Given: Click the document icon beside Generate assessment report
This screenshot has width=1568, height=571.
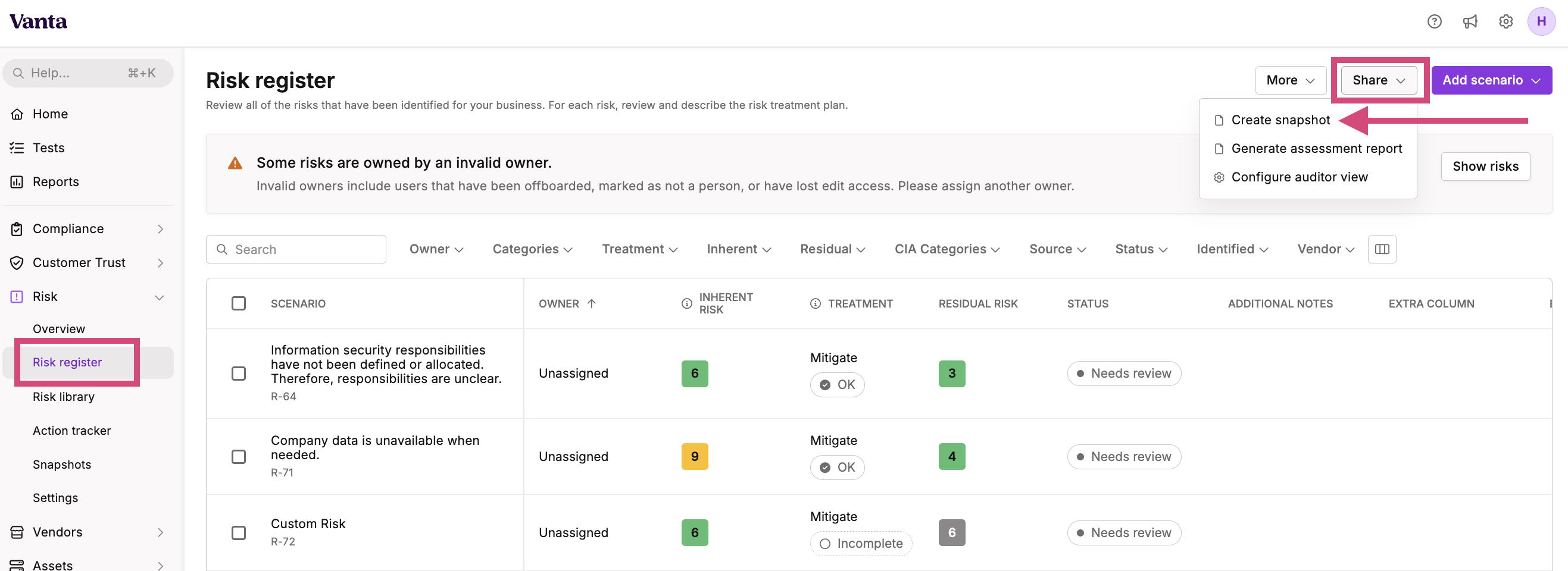Looking at the screenshot, I should point(1219,149).
